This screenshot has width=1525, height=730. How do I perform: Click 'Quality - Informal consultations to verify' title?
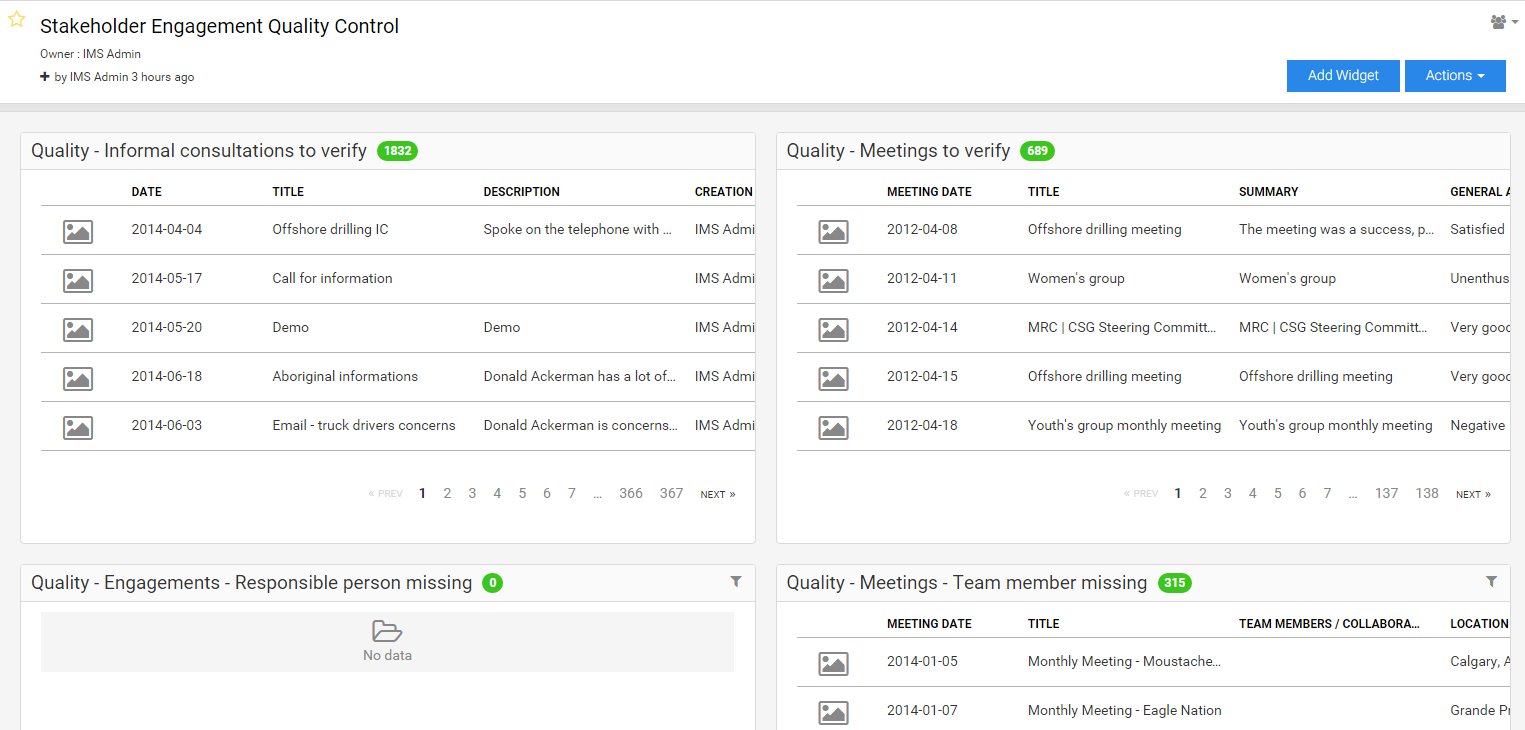[199, 151]
